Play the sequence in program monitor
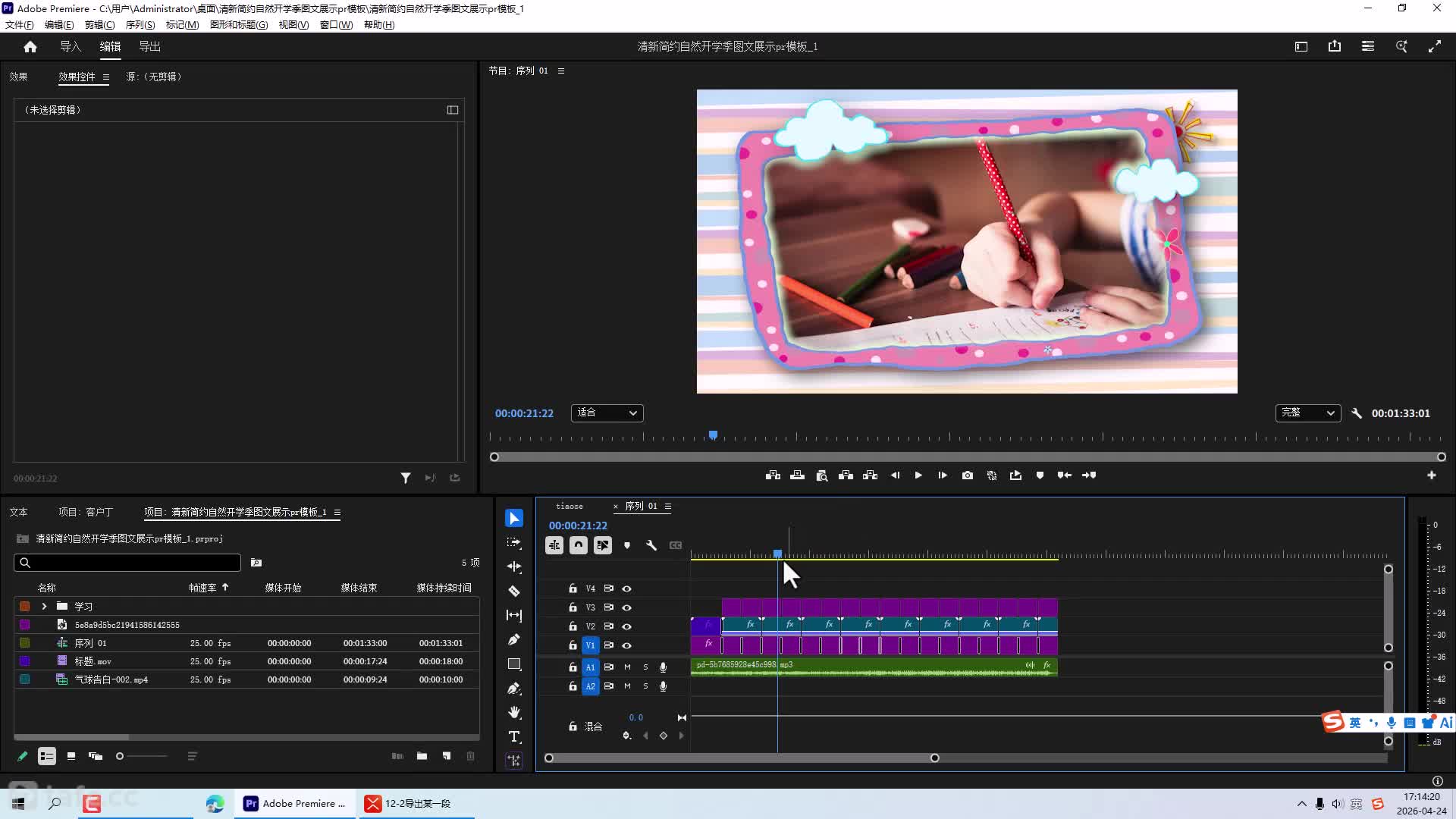The height and width of the screenshot is (819, 1456). coord(918,475)
